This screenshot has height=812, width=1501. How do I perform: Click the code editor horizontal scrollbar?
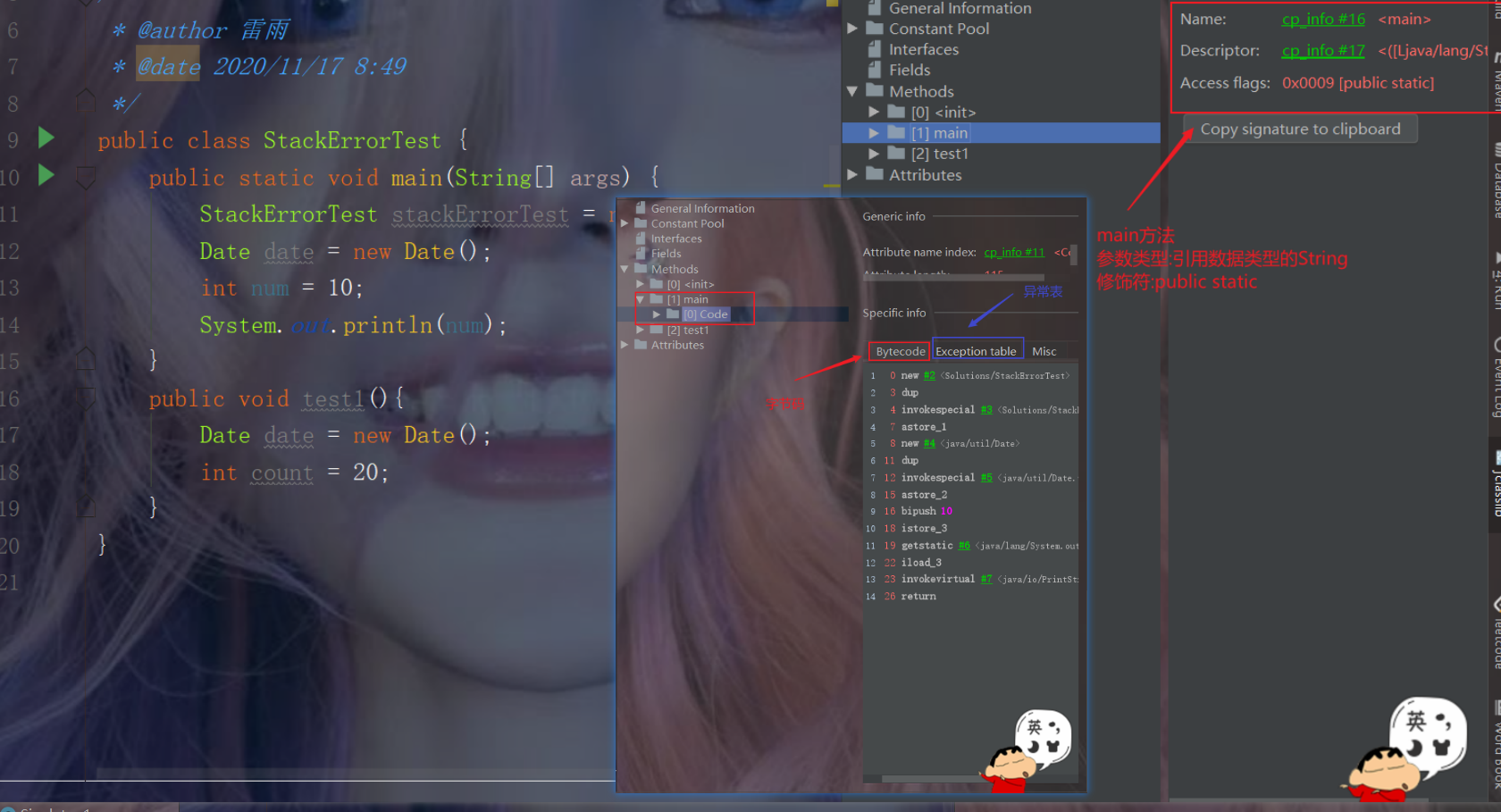tap(356, 773)
